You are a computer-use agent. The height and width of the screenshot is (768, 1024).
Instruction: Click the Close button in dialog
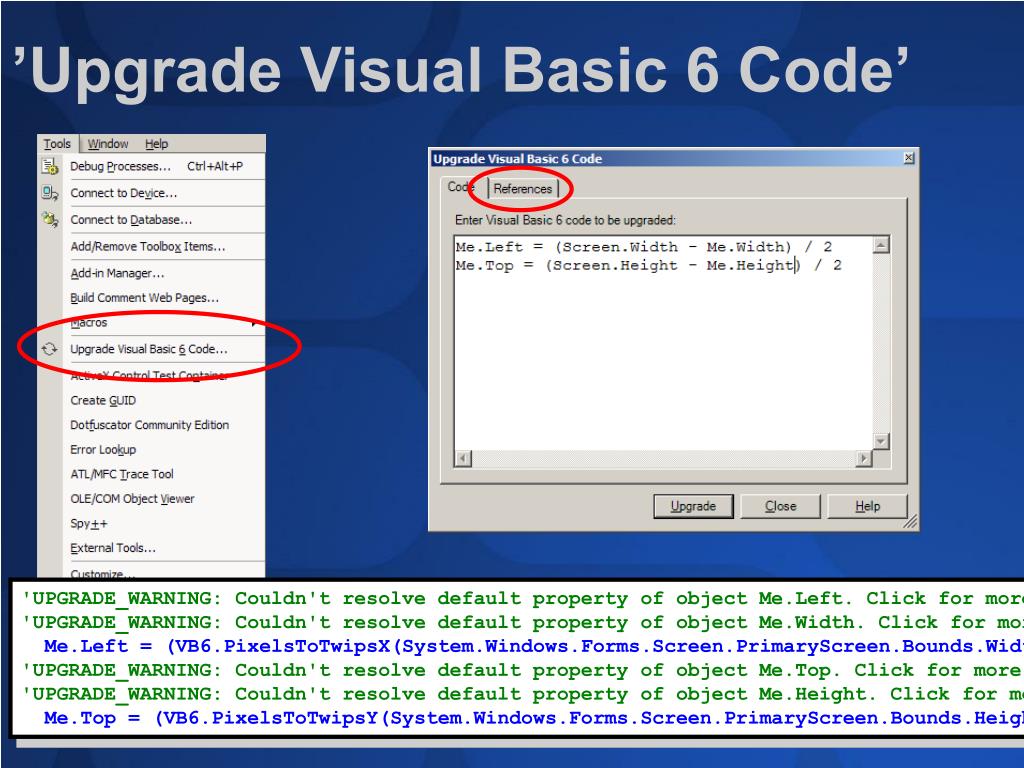tap(780, 506)
